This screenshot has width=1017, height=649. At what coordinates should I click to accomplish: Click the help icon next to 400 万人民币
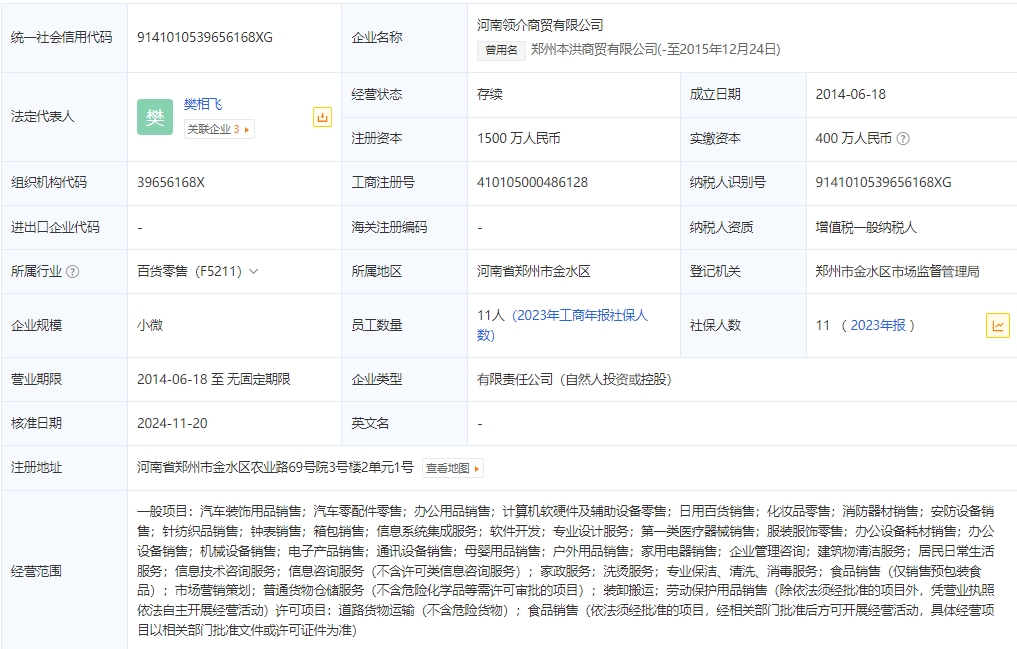[x=904, y=139]
